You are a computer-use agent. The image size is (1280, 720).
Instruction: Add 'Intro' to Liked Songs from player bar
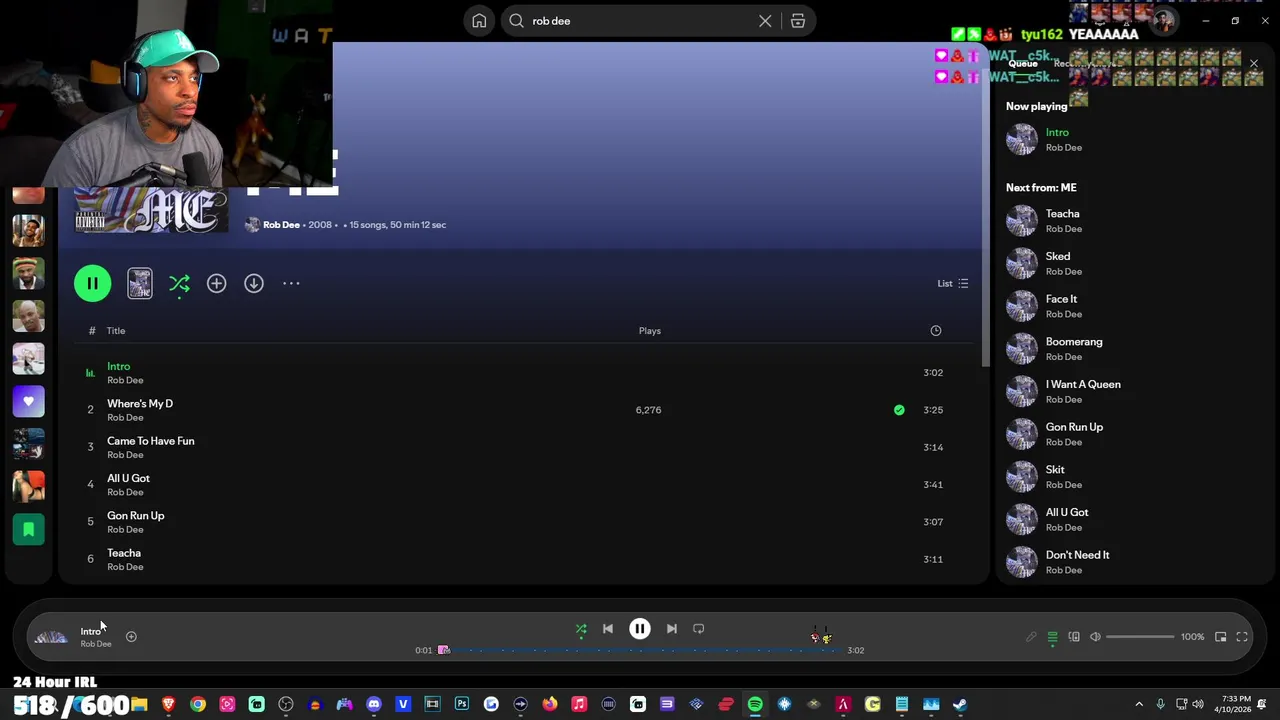131,637
